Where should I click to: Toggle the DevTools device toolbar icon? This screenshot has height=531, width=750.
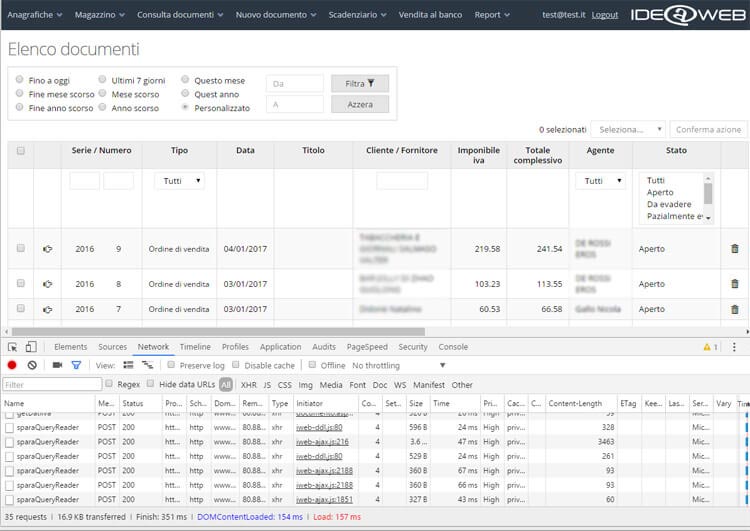click(31, 347)
